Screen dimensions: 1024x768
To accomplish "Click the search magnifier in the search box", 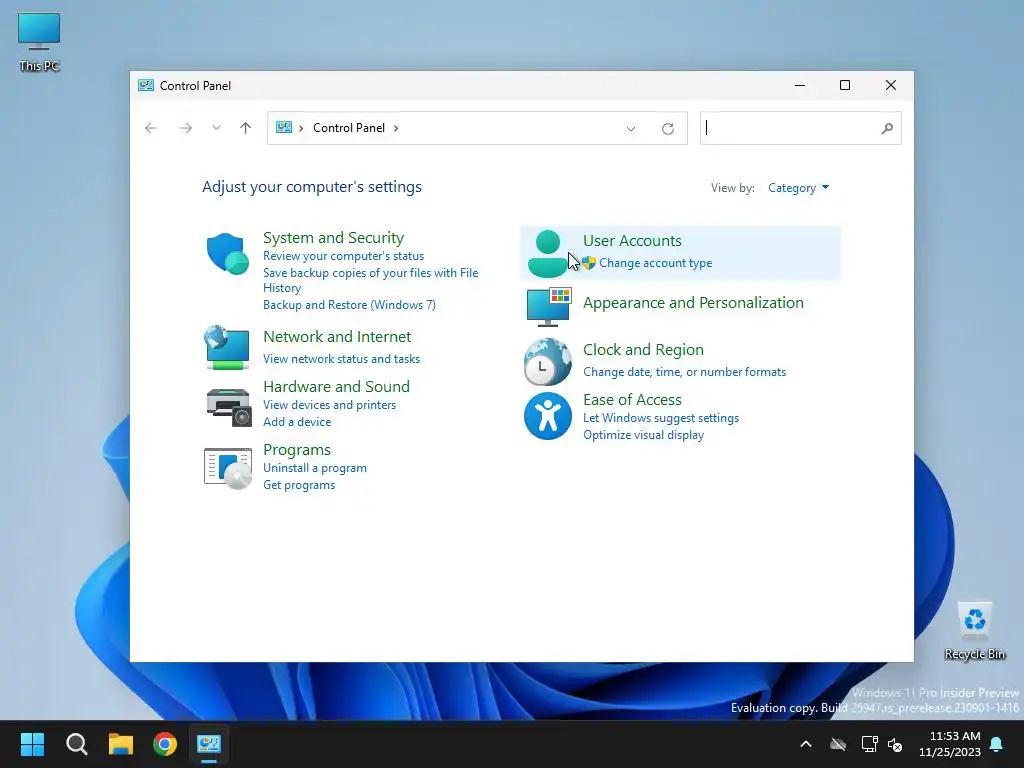I will [887, 128].
